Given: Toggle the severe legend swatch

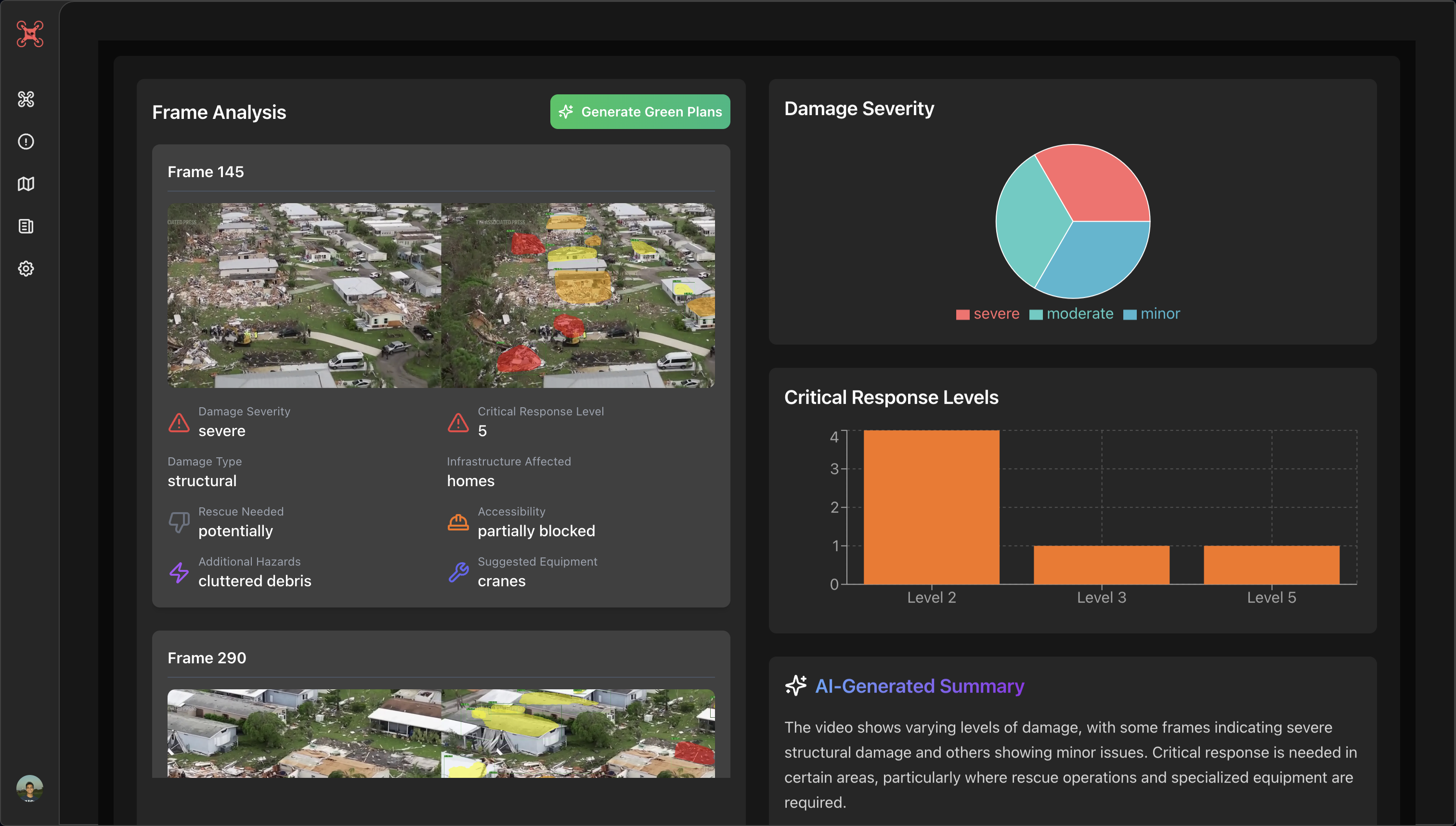Looking at the screenshot, I should 962,315.
